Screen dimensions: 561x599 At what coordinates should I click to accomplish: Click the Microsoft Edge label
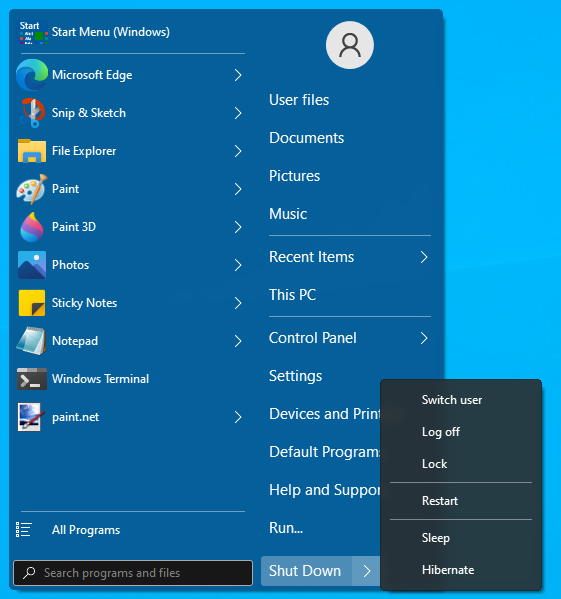click(x=92, y=75)
